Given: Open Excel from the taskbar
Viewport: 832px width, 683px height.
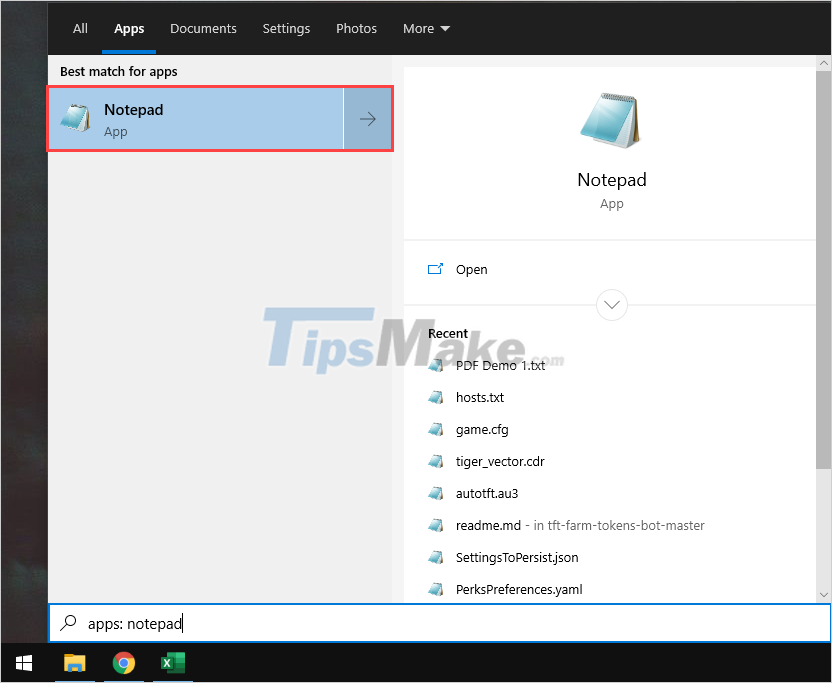Looking at the screenshot, I should [172, 663].
